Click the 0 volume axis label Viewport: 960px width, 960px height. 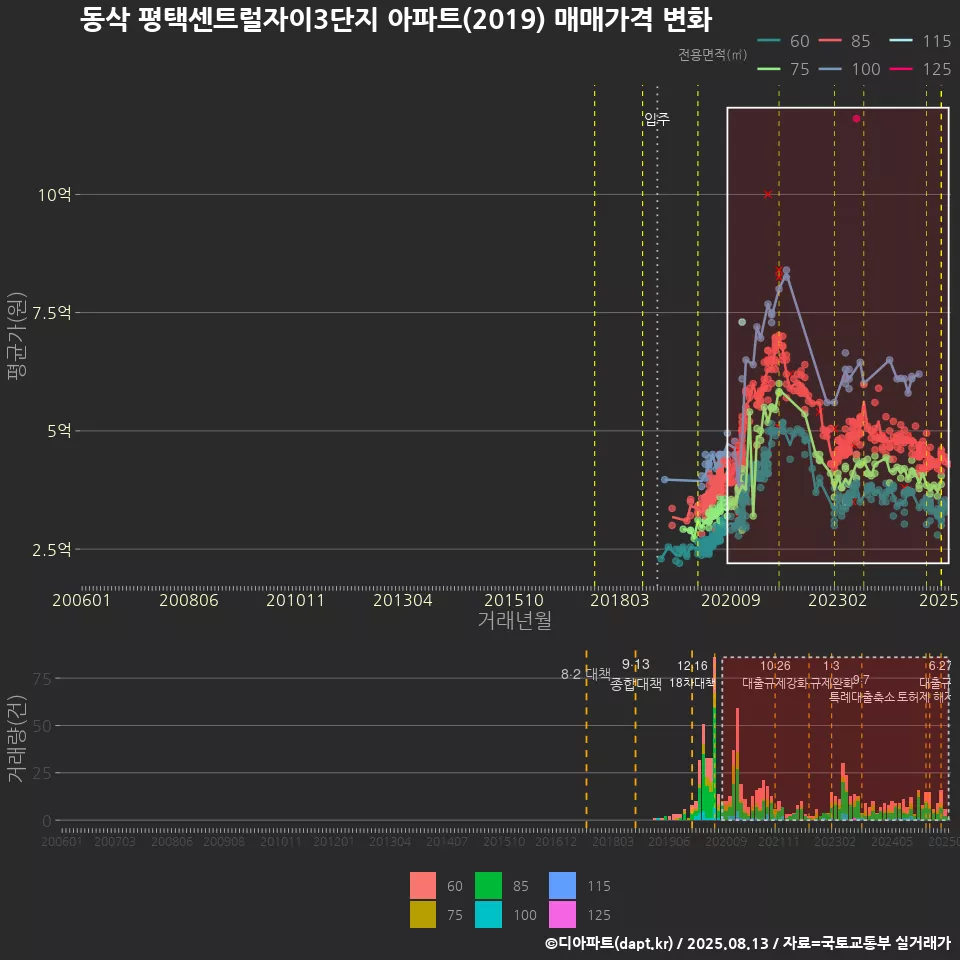[47, 820]
